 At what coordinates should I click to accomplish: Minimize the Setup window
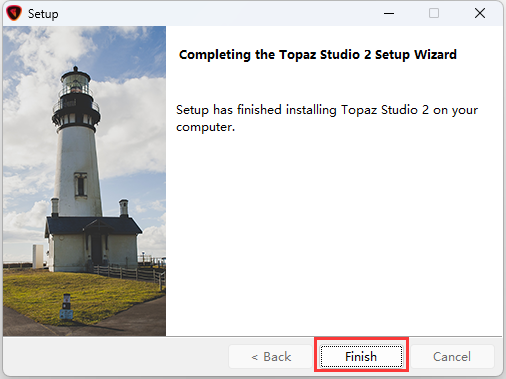(389, 13)
